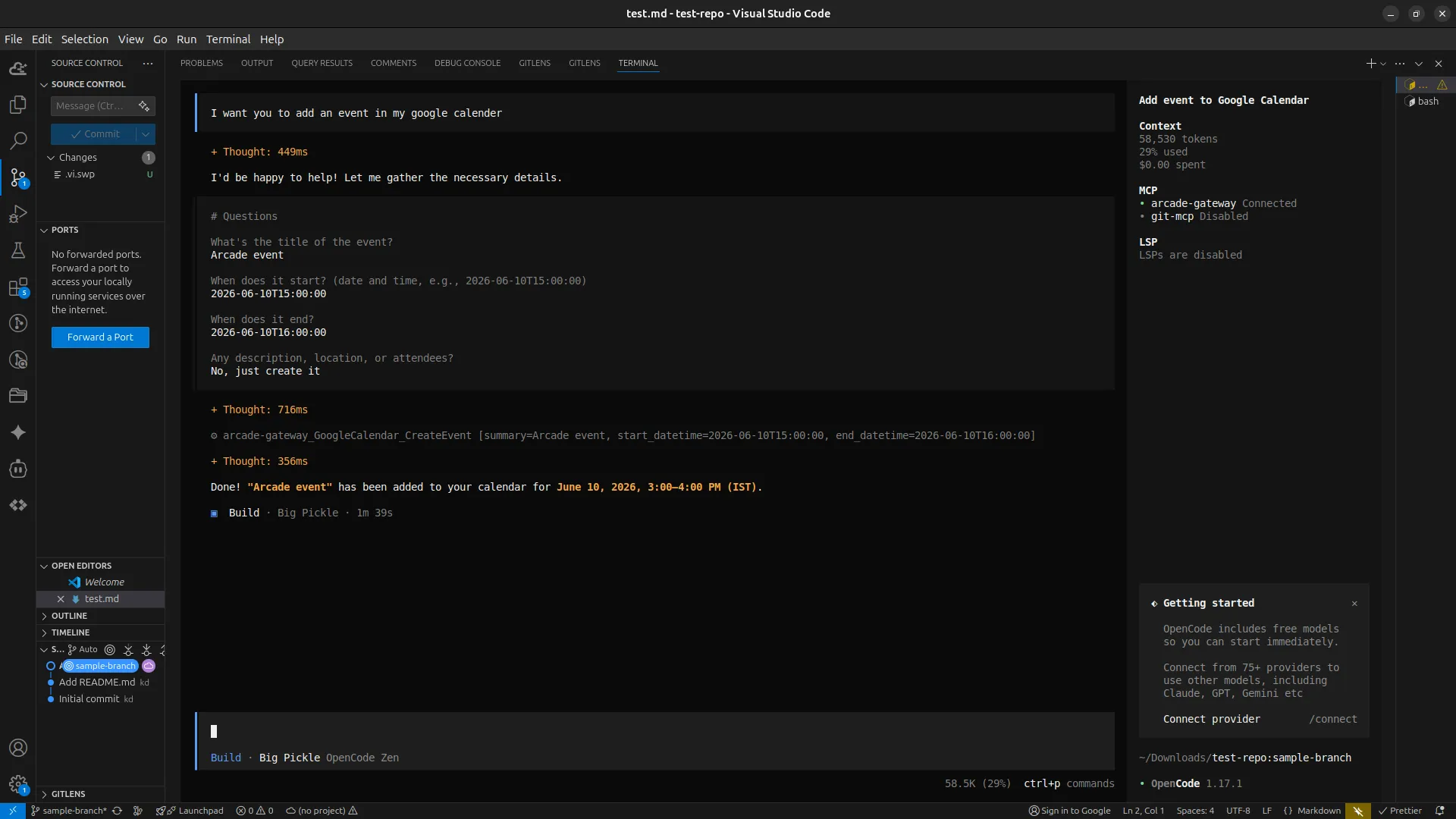Viewport: 1456px width, 819px height.
Task: Click the Forward a Port button
Action: (100, 337)
